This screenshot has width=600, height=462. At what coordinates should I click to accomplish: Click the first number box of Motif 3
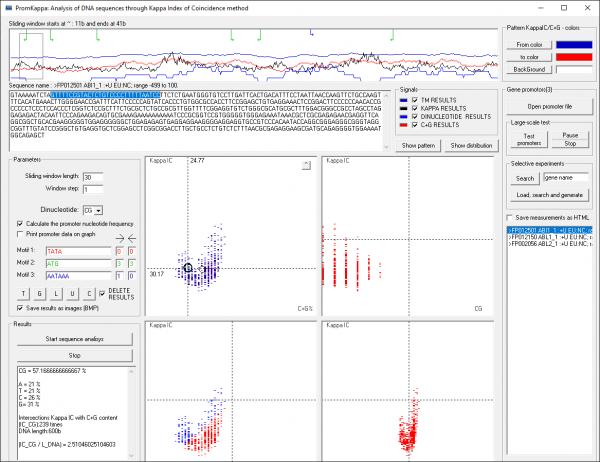[x=119, y=276]
